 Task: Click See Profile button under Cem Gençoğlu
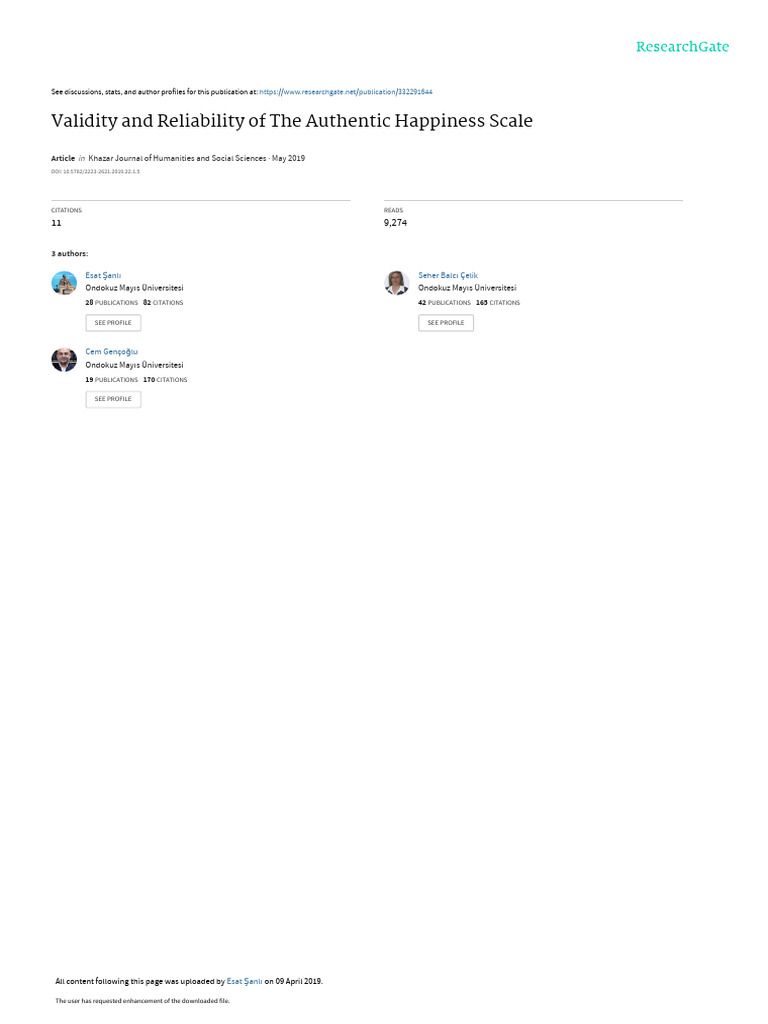click(113, 399)
